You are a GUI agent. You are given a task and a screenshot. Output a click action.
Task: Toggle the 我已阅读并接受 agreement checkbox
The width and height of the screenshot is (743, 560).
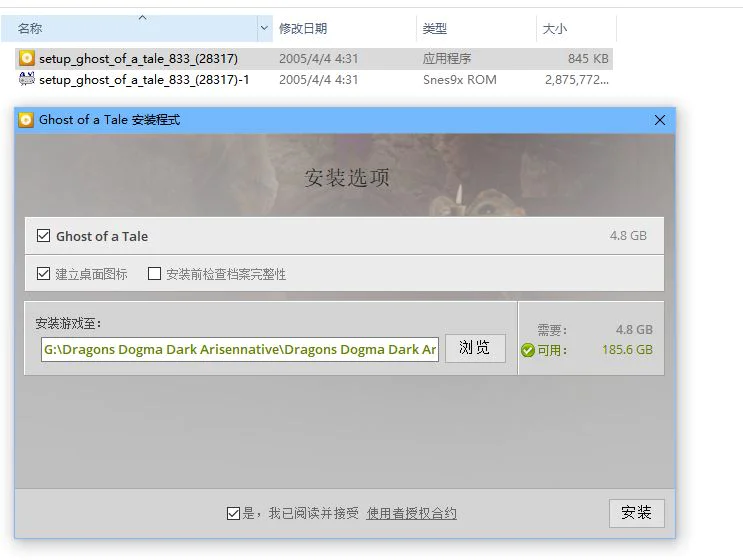tap(233, 513)
